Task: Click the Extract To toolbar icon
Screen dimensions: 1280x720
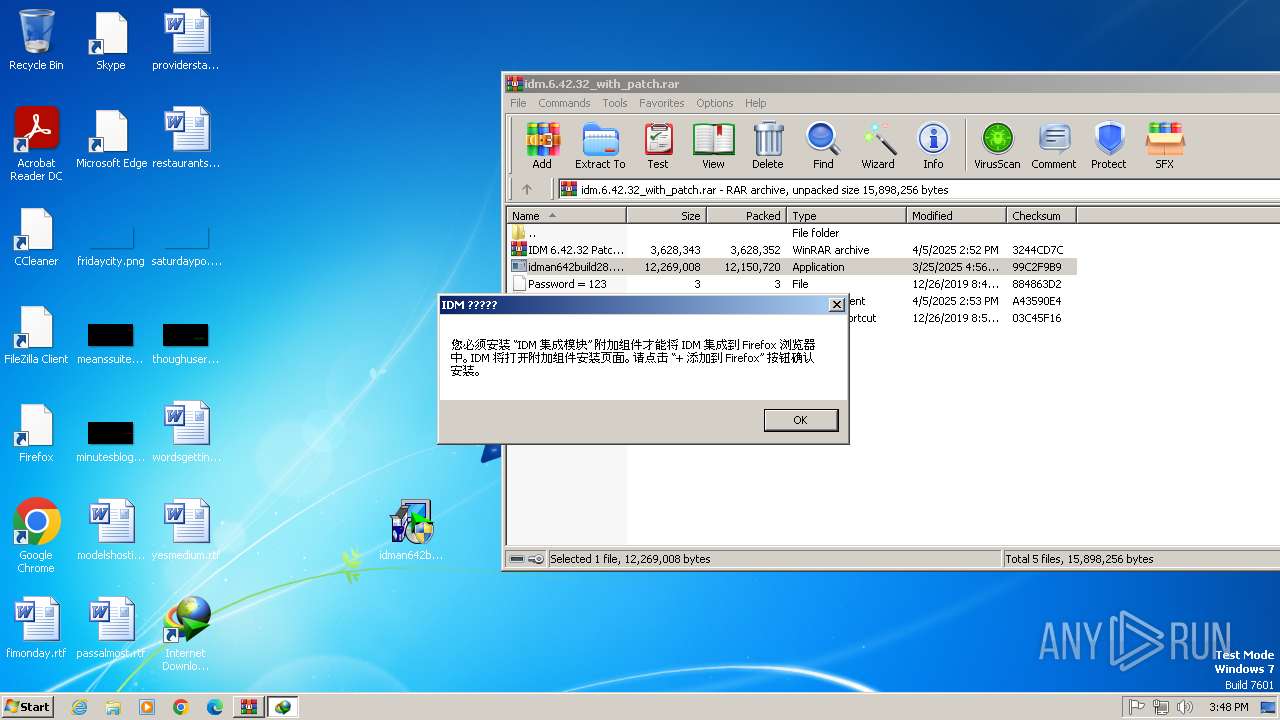Action: 600,146
